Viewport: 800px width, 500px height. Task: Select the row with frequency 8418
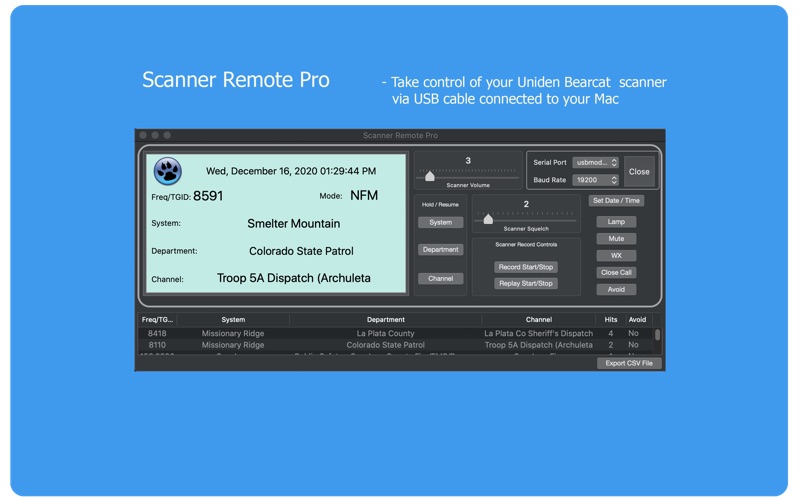pyautogui.click(x=395, y=333)
